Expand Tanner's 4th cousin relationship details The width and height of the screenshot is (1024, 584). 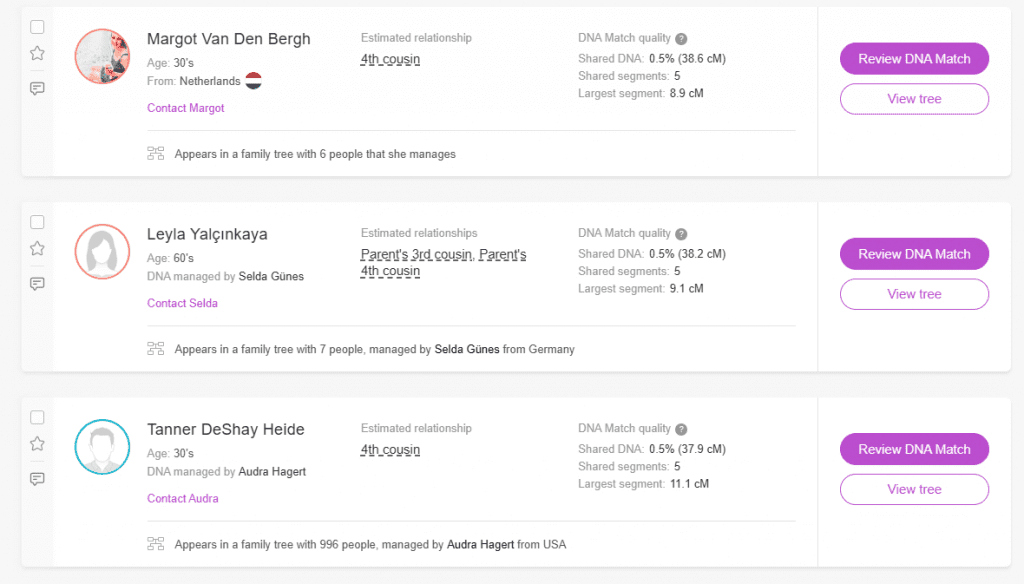390,450
